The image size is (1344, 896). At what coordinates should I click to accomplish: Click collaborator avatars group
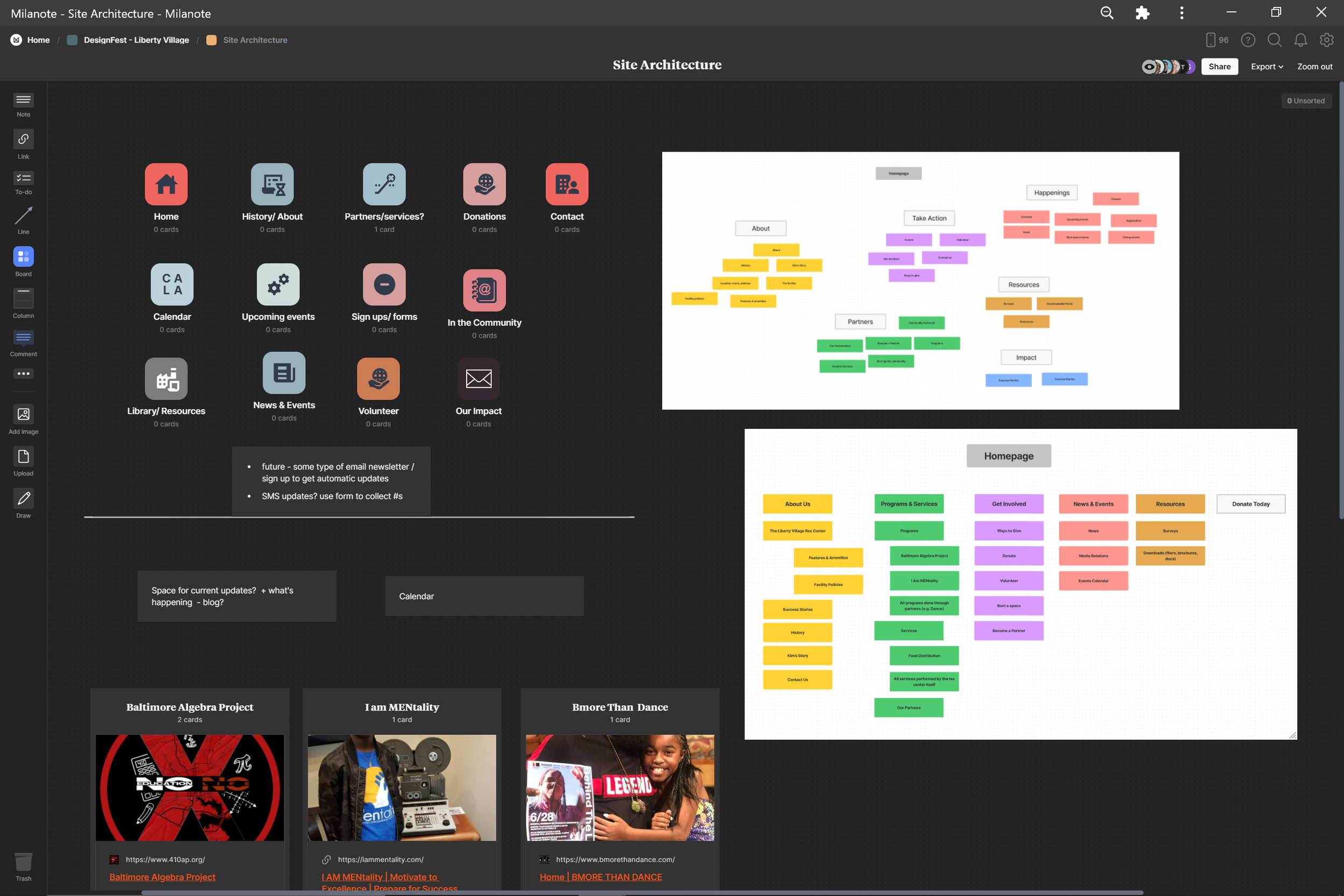click(x=1168, y=67)
